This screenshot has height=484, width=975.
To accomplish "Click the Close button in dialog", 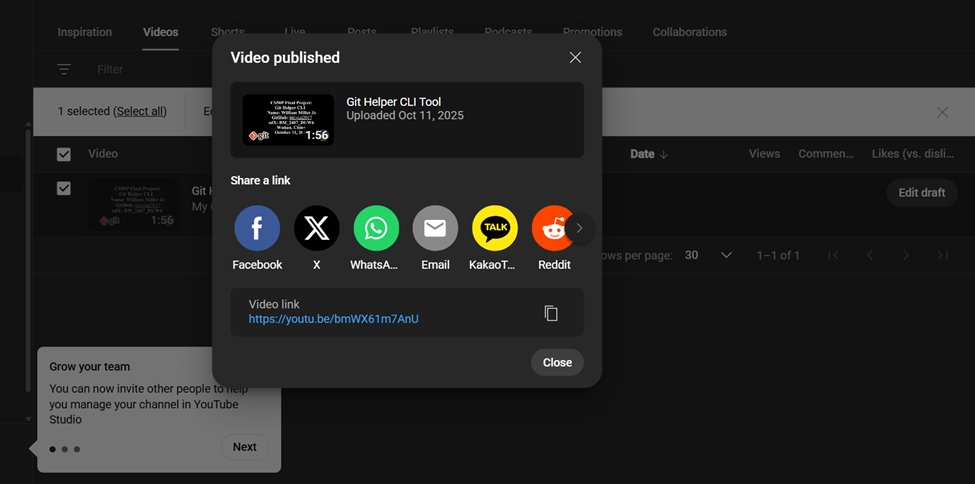I will point(557,362).
